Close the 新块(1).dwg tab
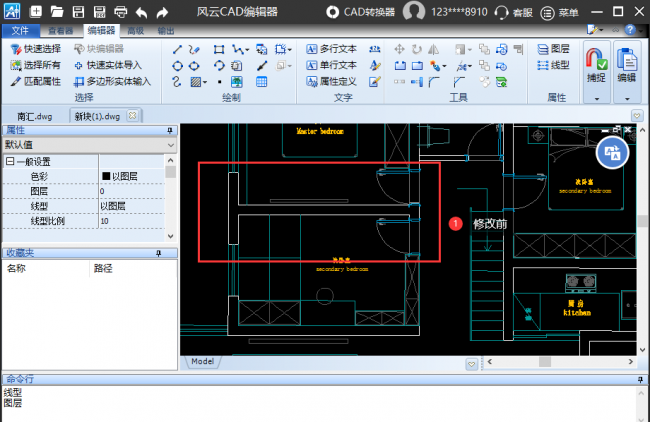 tap(132, 115)
